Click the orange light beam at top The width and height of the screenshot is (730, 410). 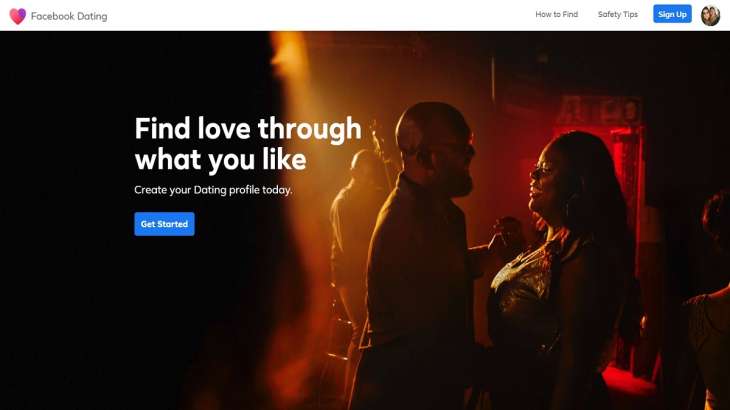tap(289, 70)
